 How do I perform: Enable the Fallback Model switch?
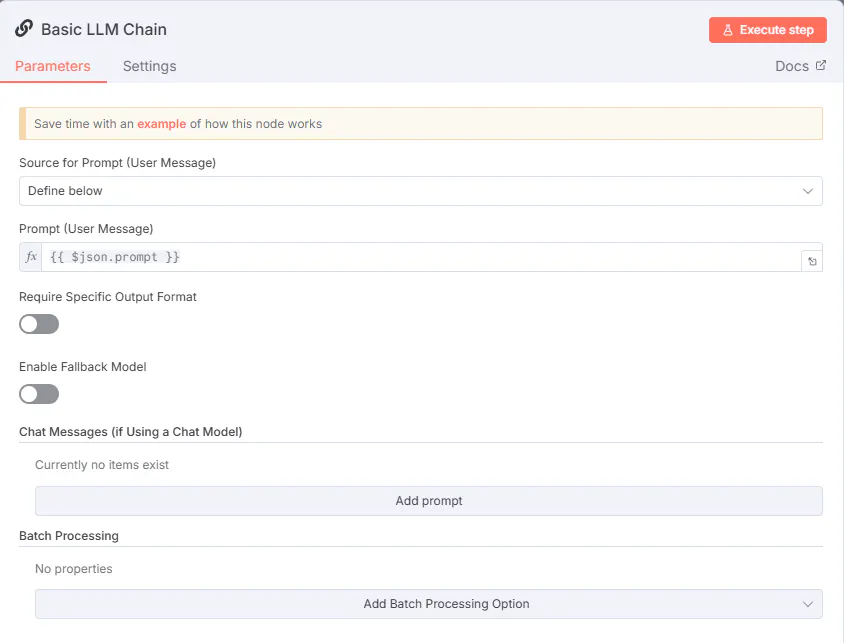[39, 394]
